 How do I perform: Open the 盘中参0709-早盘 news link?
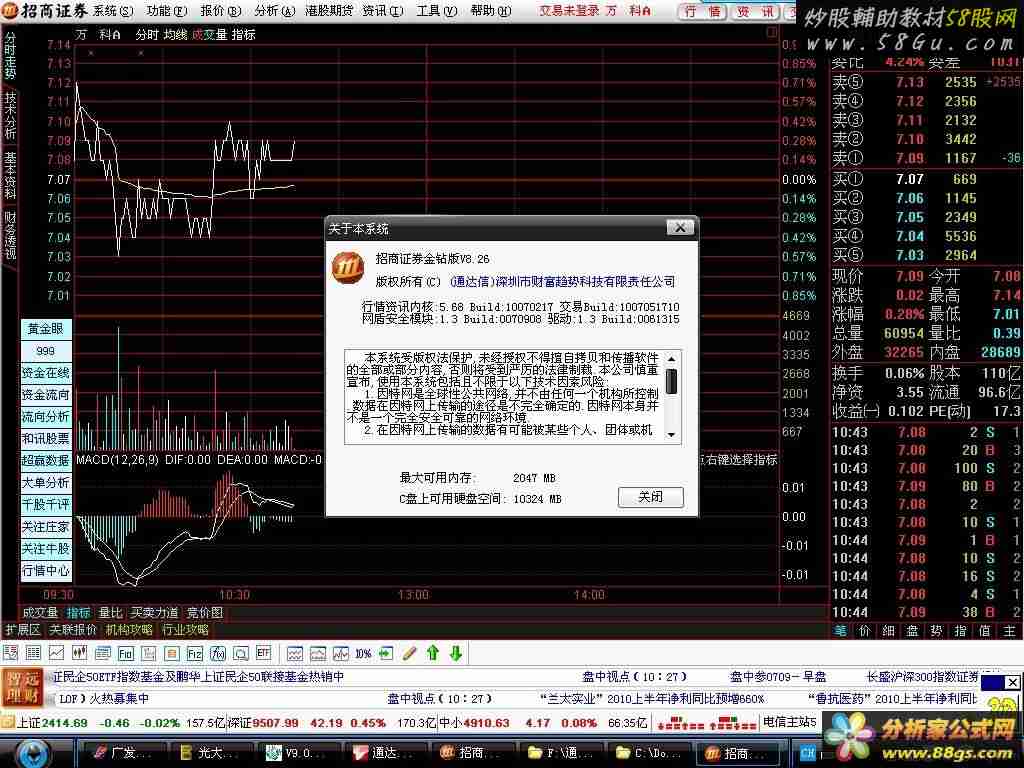click(x=778, y=677)
